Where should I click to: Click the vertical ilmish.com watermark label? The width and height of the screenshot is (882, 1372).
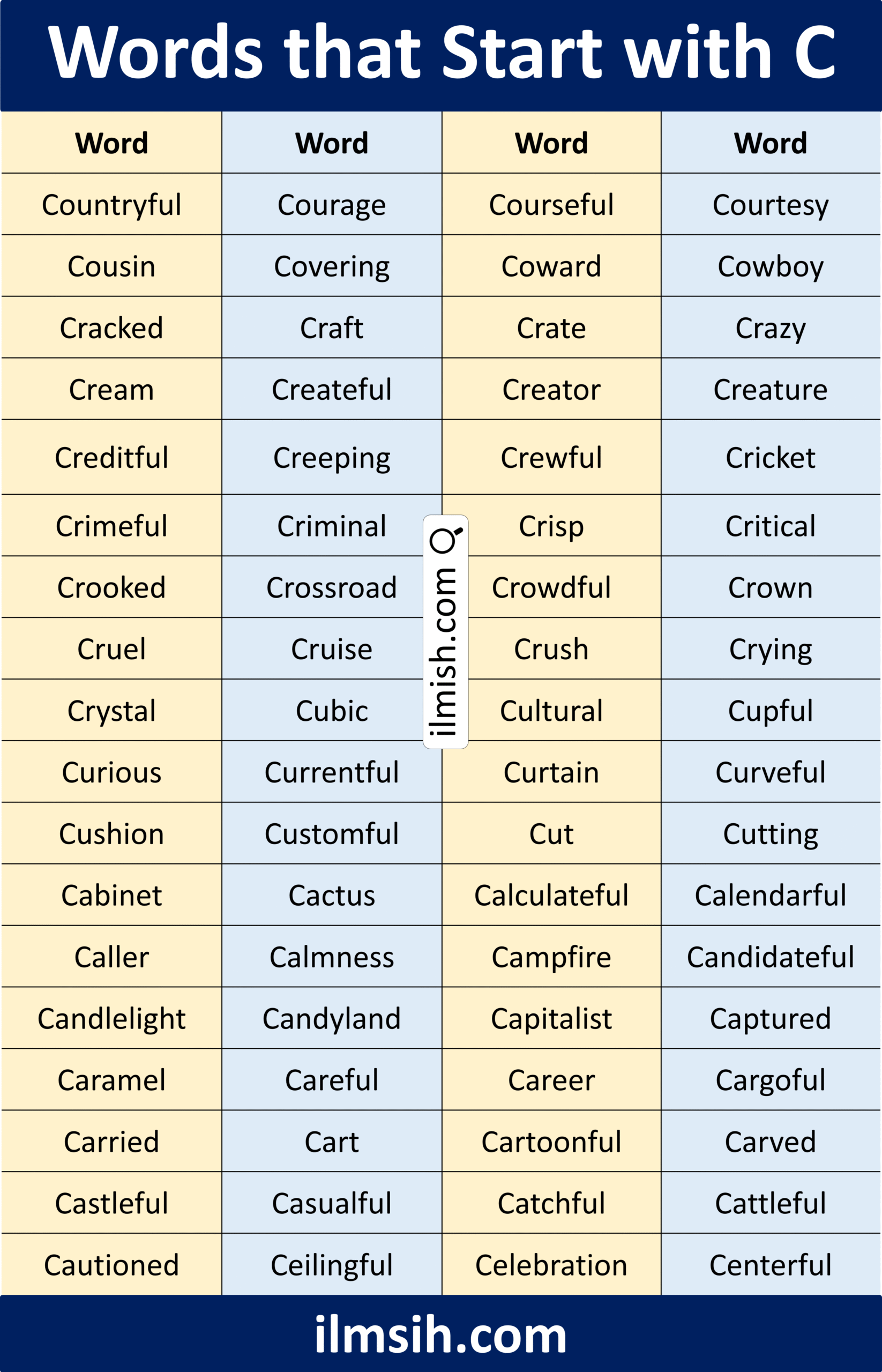point(446,632)
